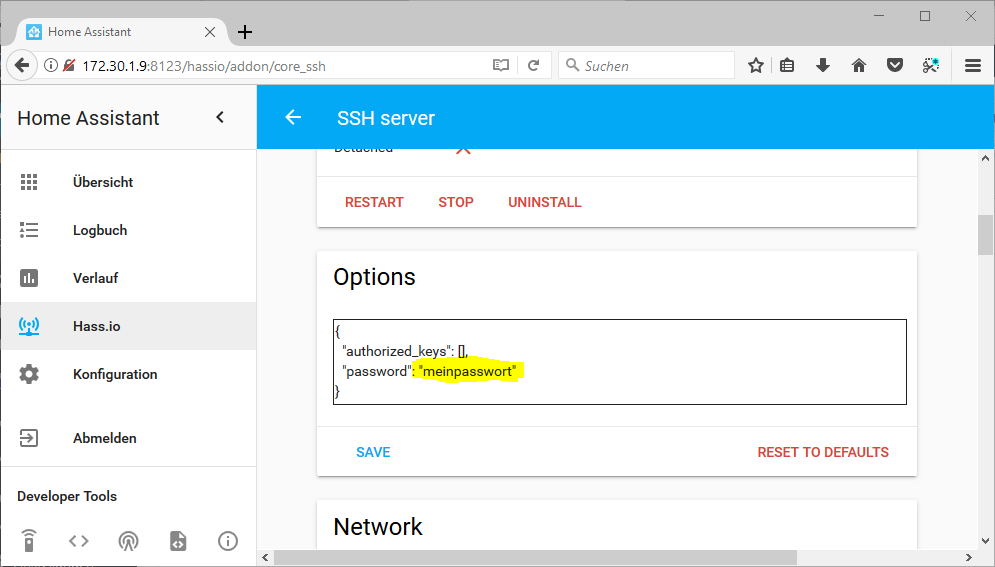Restart the SSH server add-on
This screenshot has width=995, height=567.
pyautogui.click(x=374, y=202)
